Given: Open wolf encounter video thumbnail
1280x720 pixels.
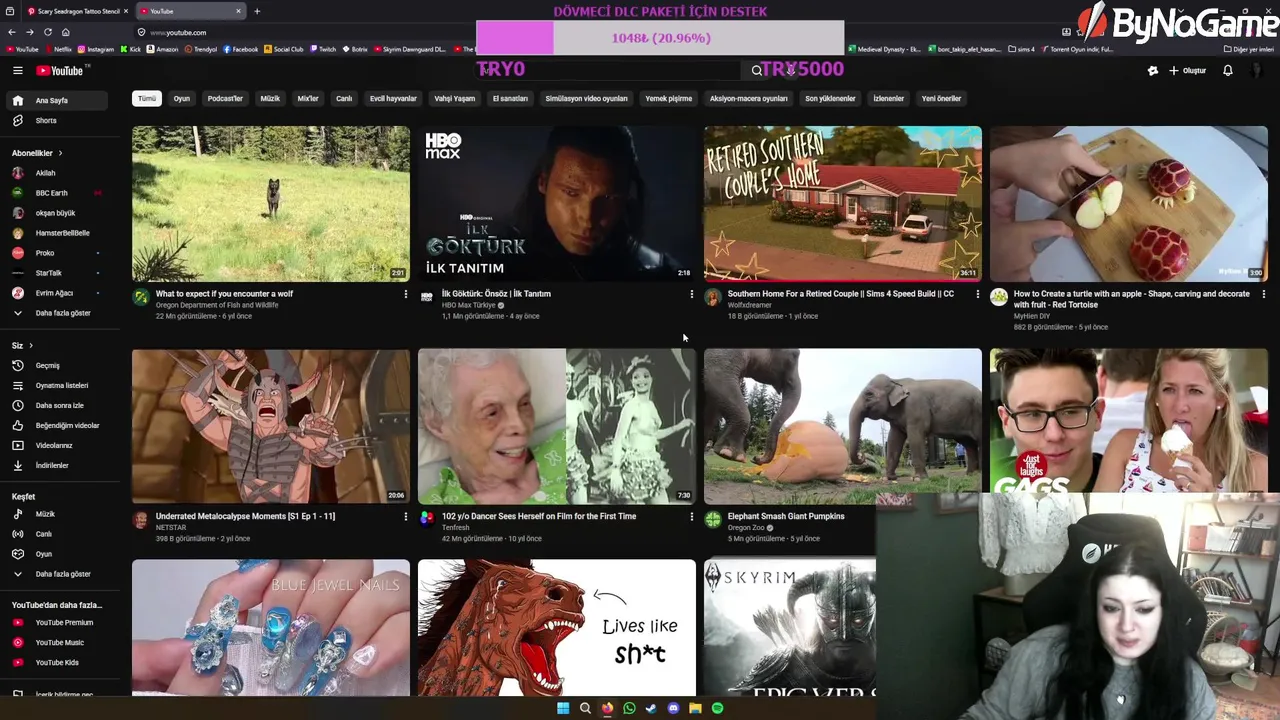Looking at the screenshot, I should [271, 204].
